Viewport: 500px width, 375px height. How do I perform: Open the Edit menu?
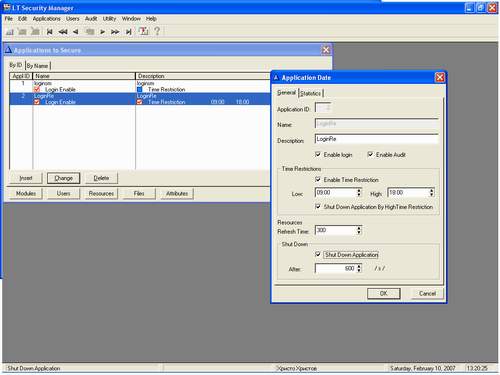tap(22, 19)
